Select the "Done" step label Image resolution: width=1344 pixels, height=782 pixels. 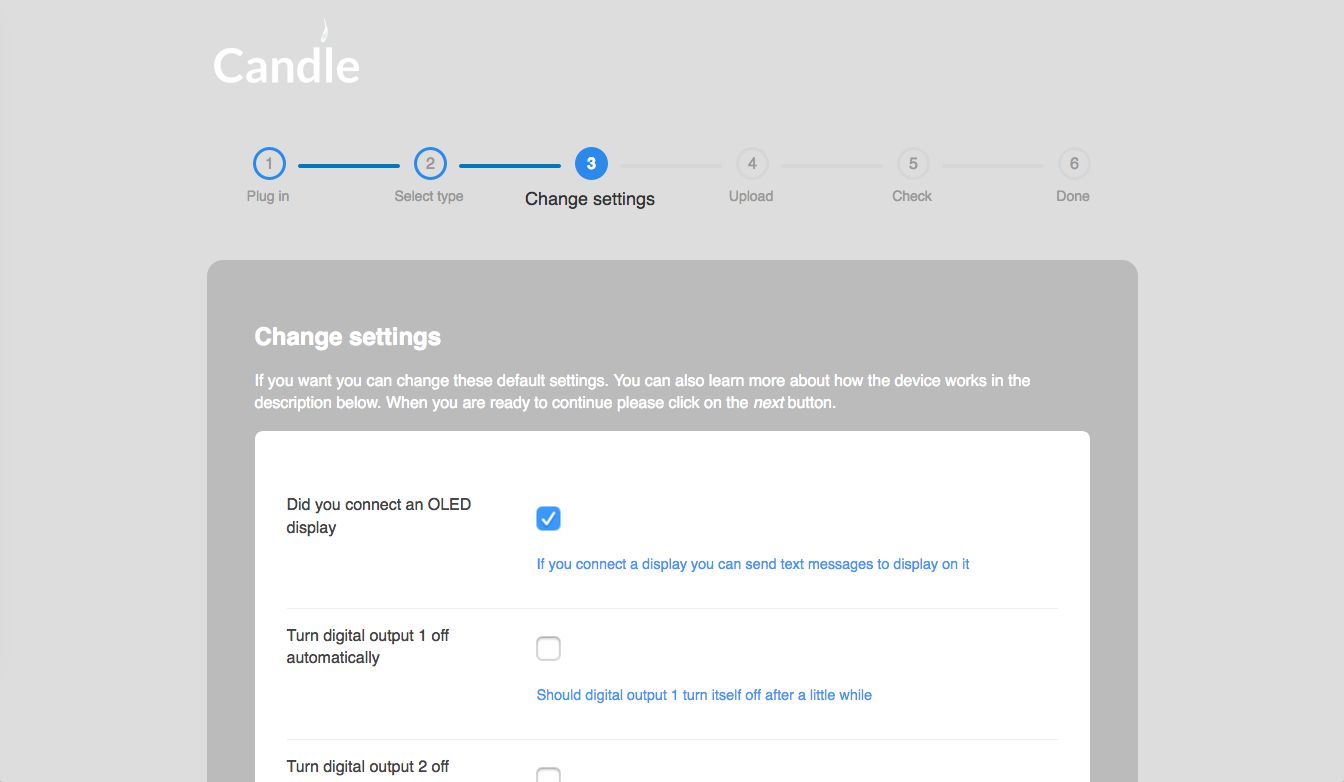coord(1073,196)
